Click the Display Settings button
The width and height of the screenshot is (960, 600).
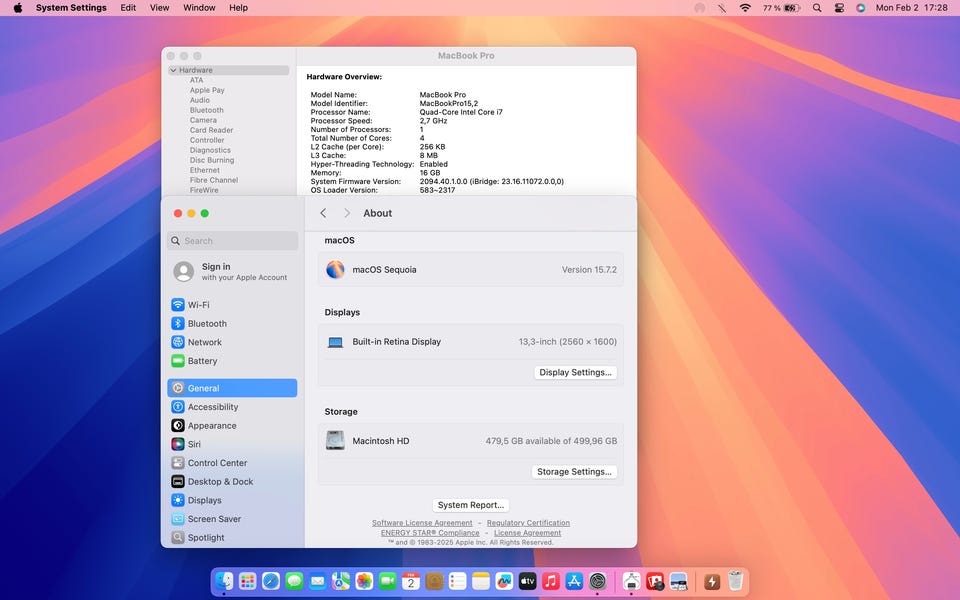tap(575, 373)
